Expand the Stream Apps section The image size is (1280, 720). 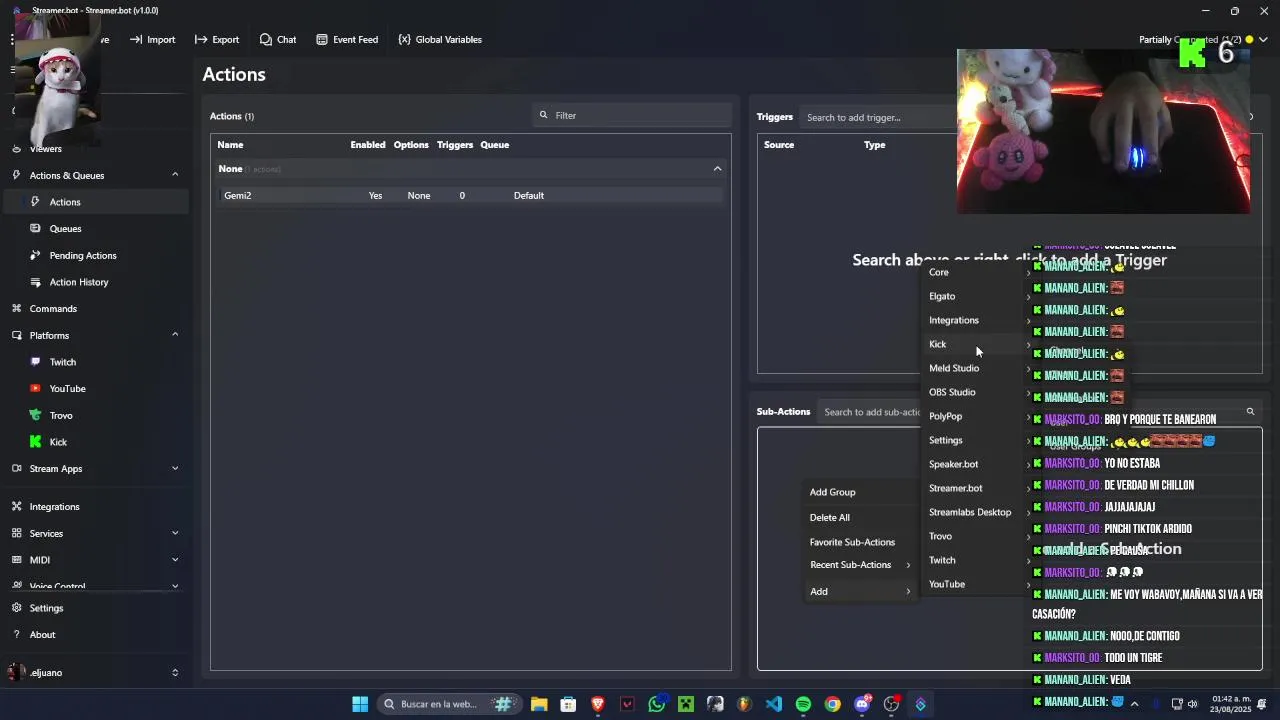(175, 468)
